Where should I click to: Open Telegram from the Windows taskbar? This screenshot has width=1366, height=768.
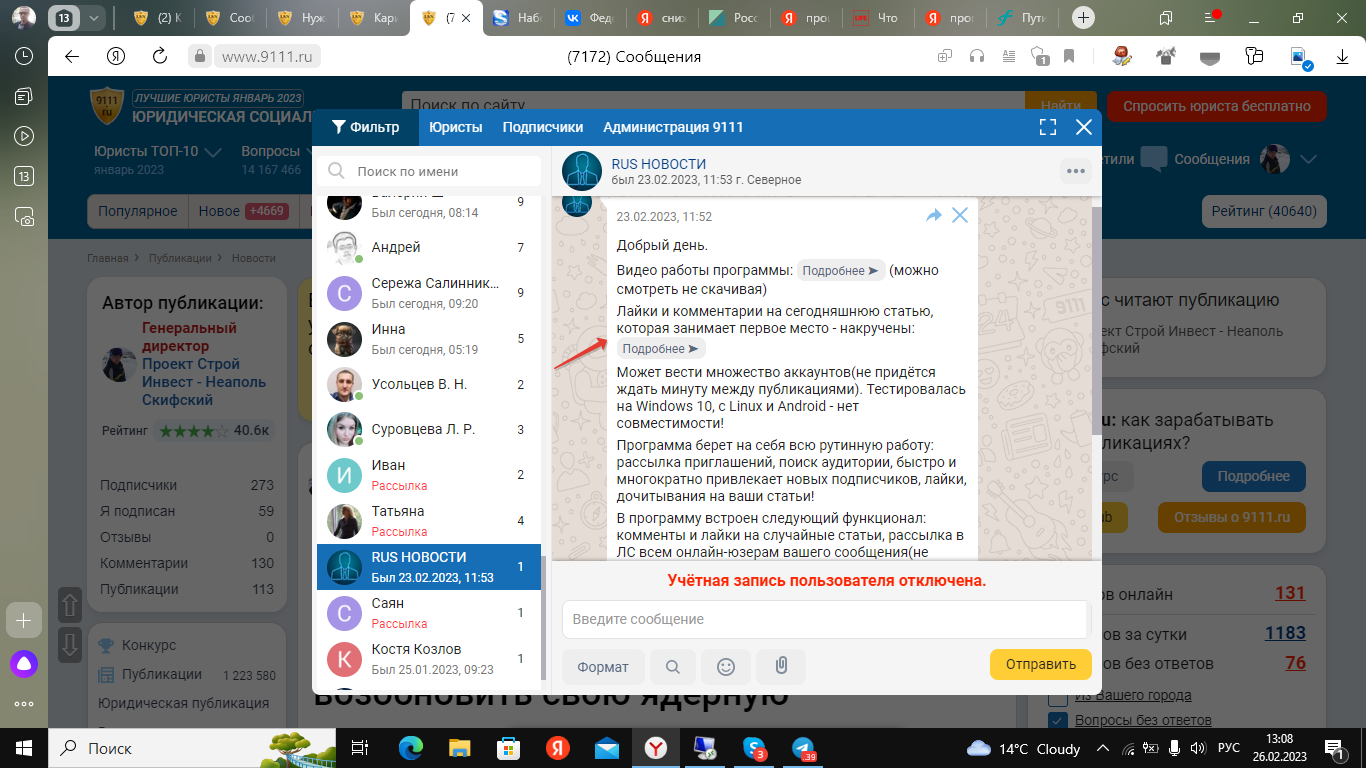coord(803,748)
